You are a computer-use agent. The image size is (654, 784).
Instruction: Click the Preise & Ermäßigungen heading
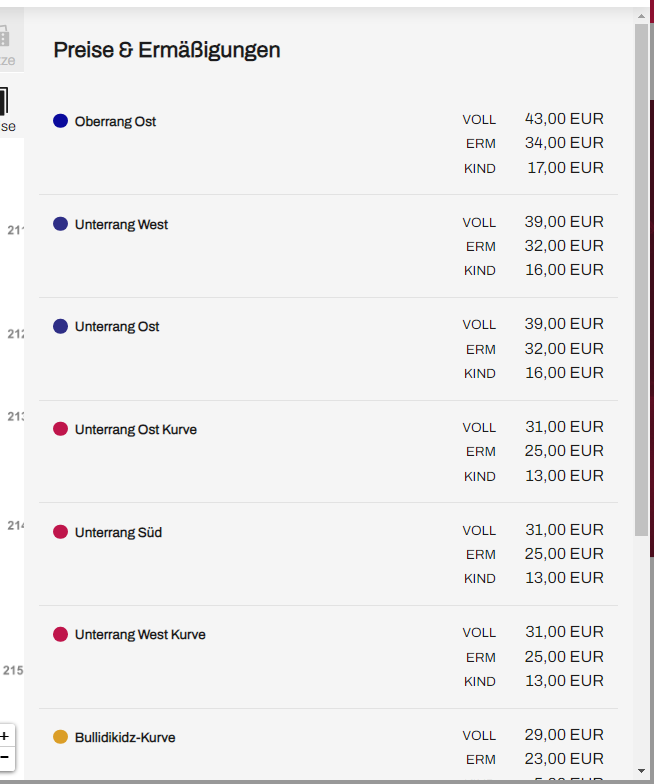click(x=167, y=50)
